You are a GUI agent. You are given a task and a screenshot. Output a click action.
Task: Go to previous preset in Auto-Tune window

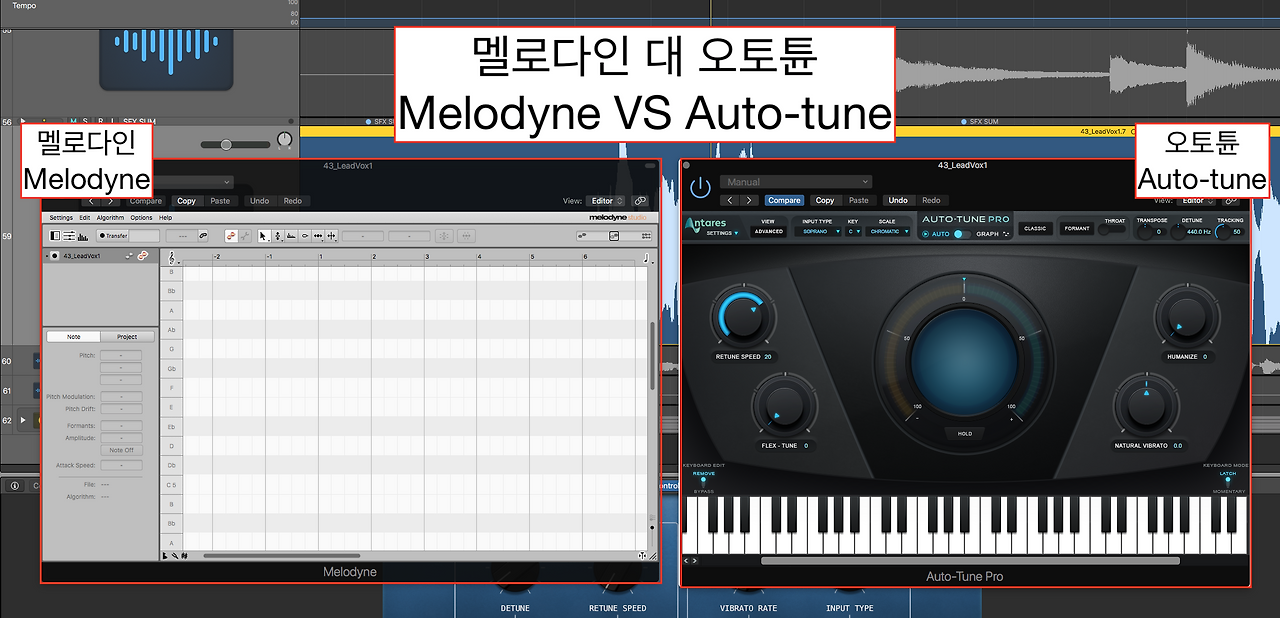[x=731, y=200]
